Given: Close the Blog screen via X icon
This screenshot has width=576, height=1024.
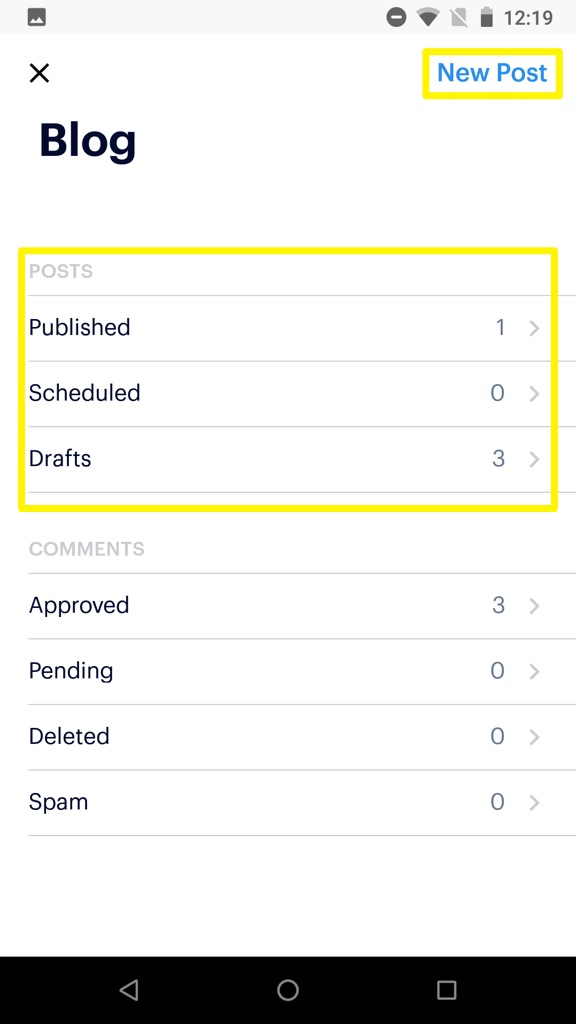Looking at the screenshot, I should coord(39,73).
